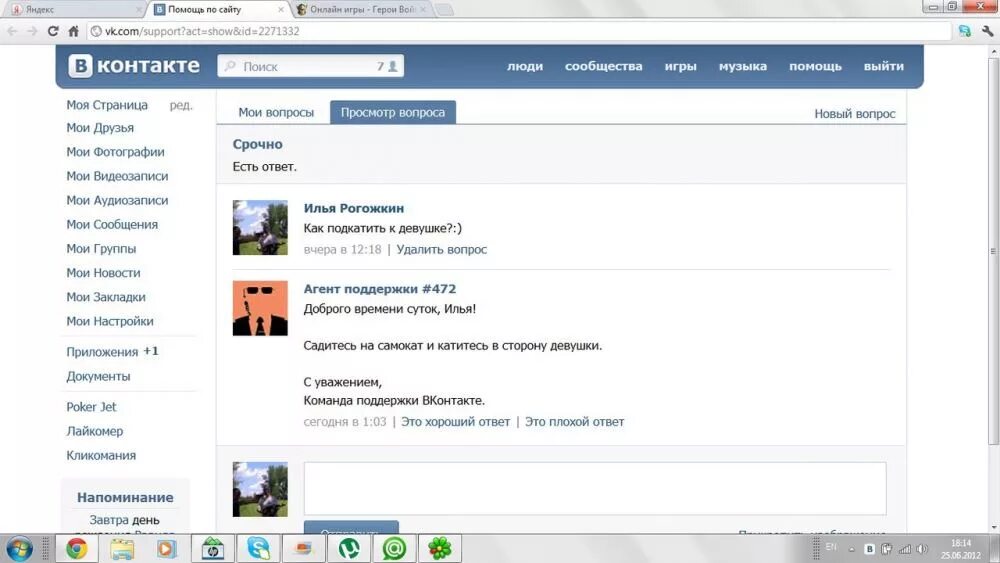Click the page vertical scrollbar
This screenshot has width=1000, height=563.
(x=993, y=252)
